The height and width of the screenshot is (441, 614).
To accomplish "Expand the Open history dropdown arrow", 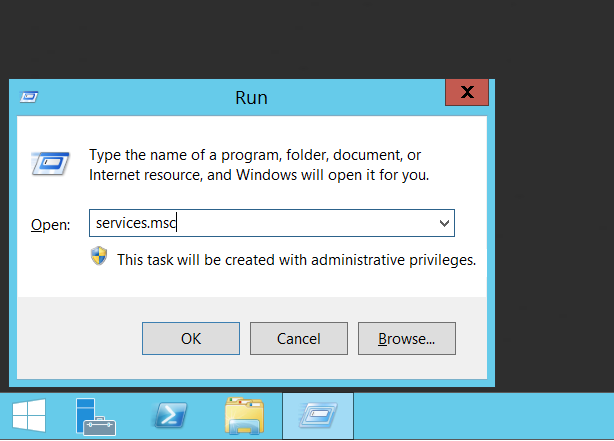I will pyautogui.click(x=443, y=223).
